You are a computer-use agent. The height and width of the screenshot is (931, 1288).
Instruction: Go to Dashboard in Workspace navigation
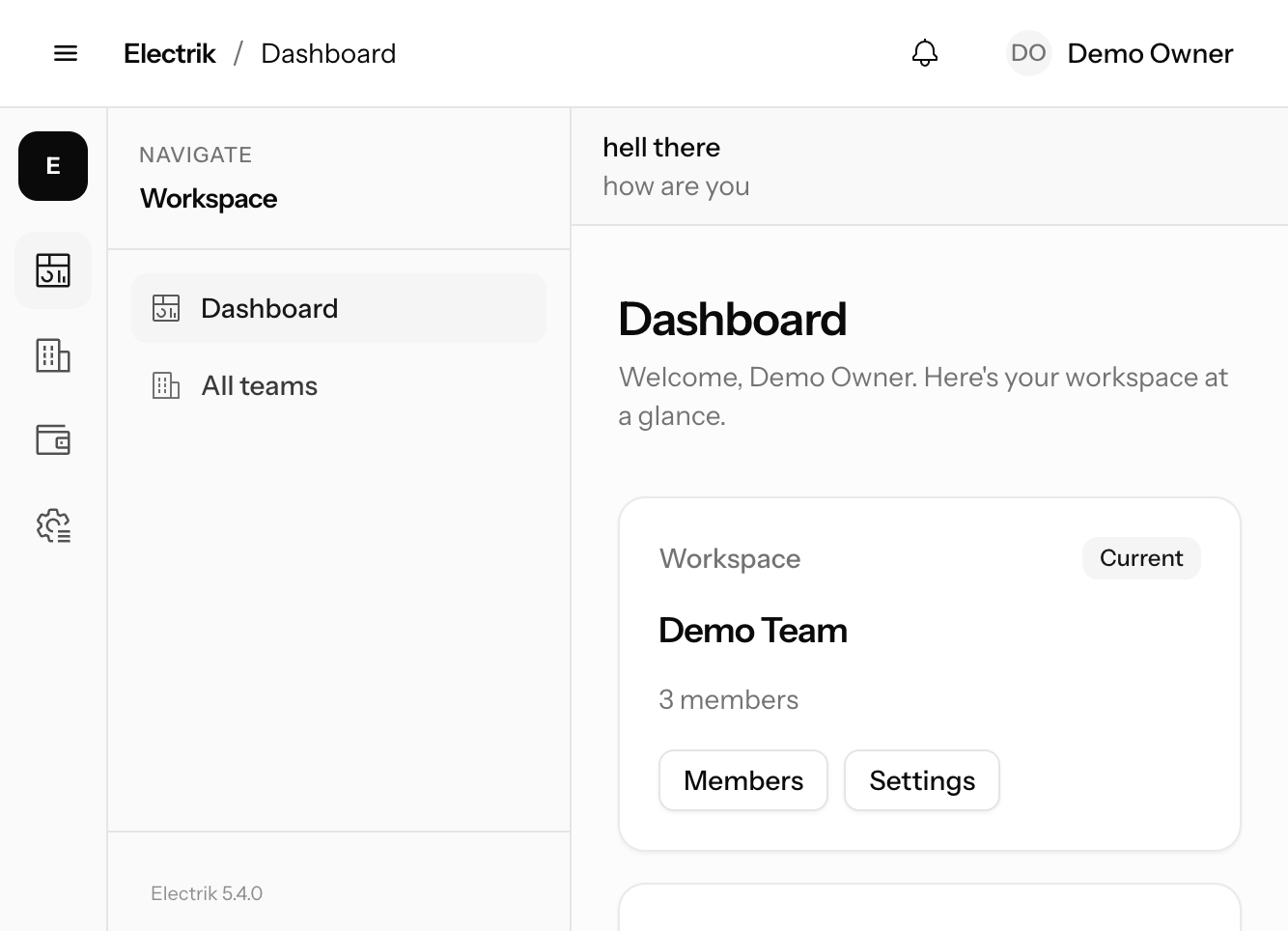point(339,308)
